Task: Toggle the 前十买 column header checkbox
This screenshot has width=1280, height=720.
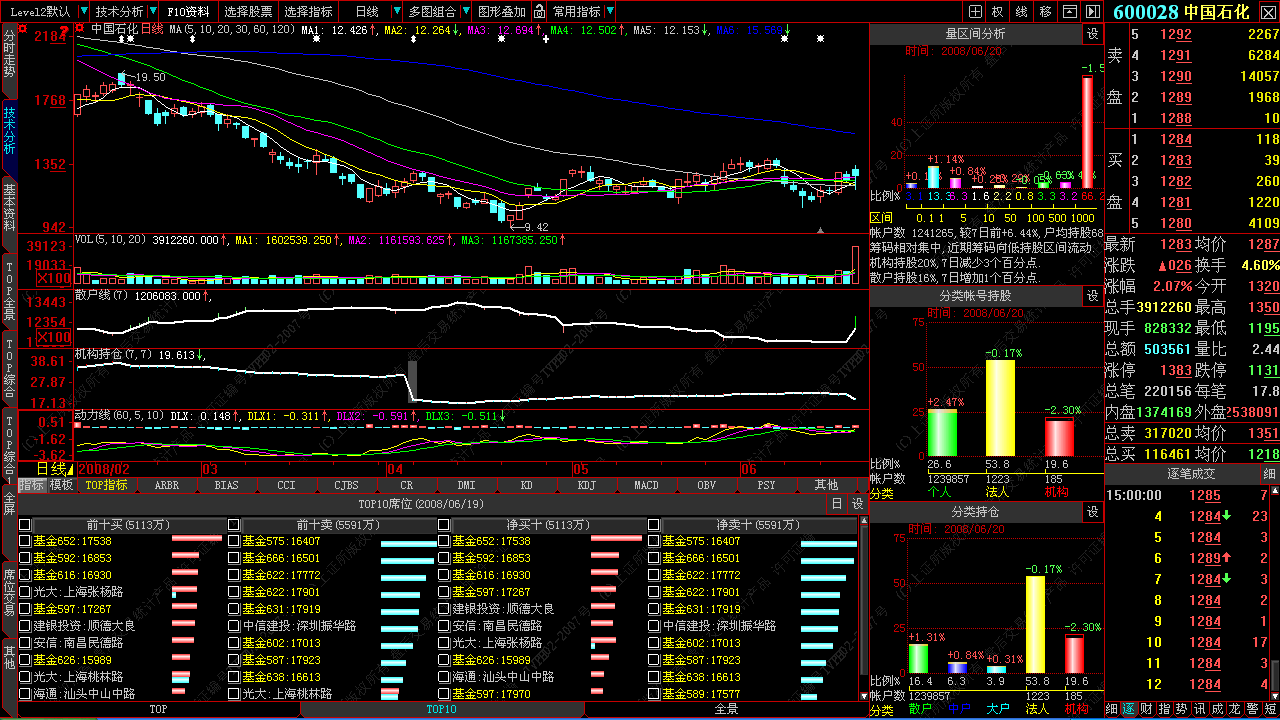Action: tap(25, 525)
